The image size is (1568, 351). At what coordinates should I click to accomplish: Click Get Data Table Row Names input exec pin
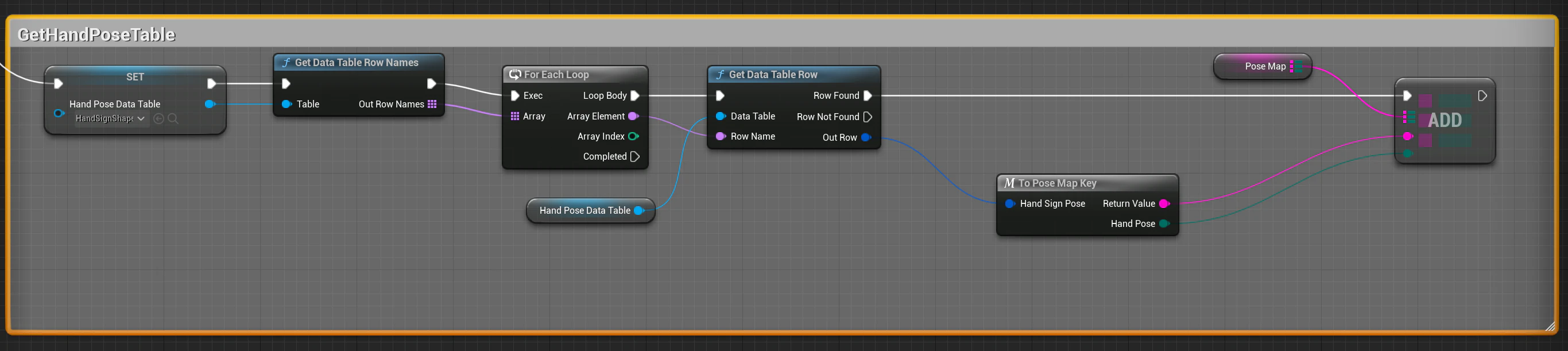pos(286,83)
